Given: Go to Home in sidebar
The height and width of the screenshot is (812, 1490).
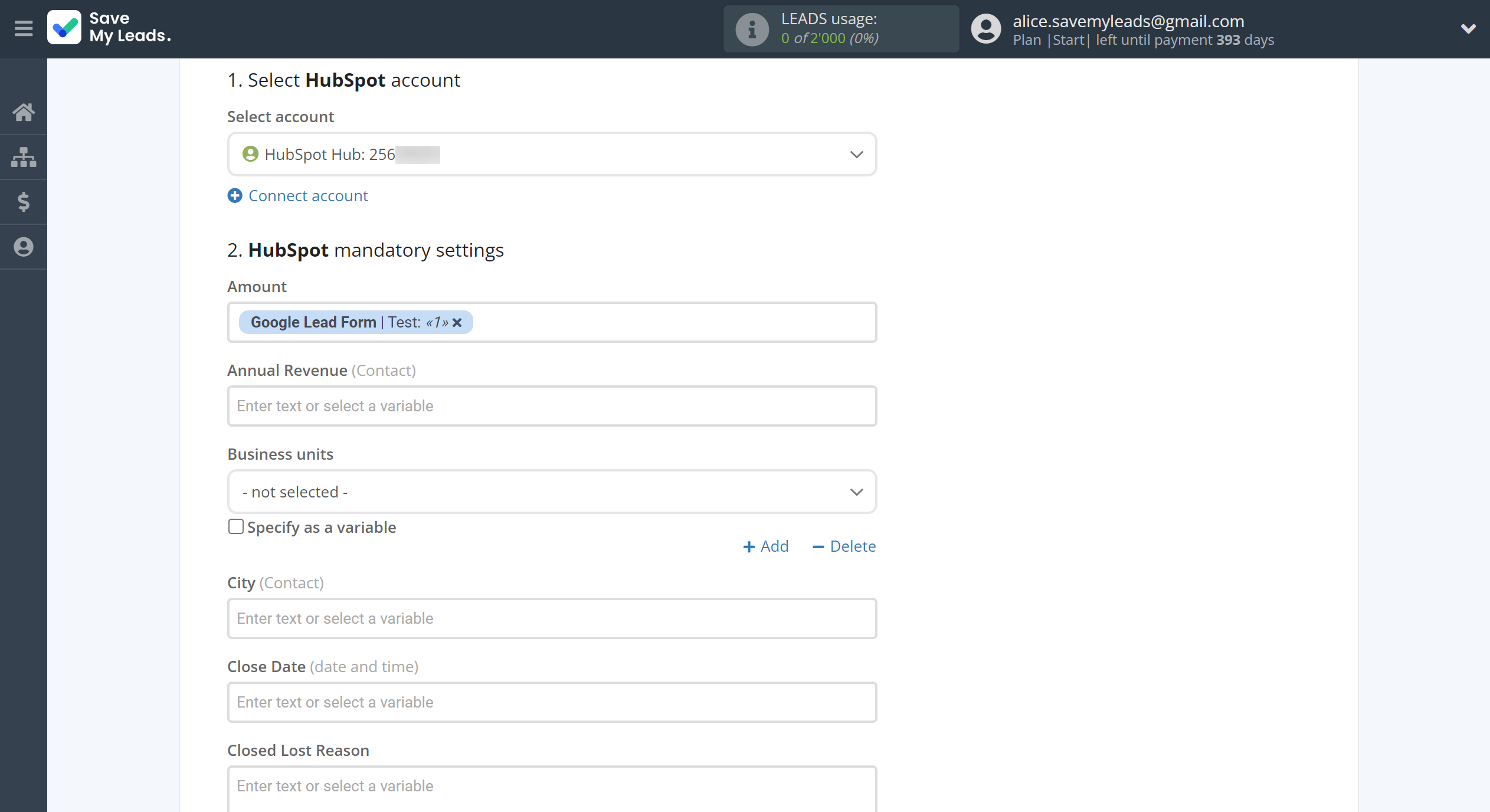Looking at the screenshot, I should click(24, 112).
